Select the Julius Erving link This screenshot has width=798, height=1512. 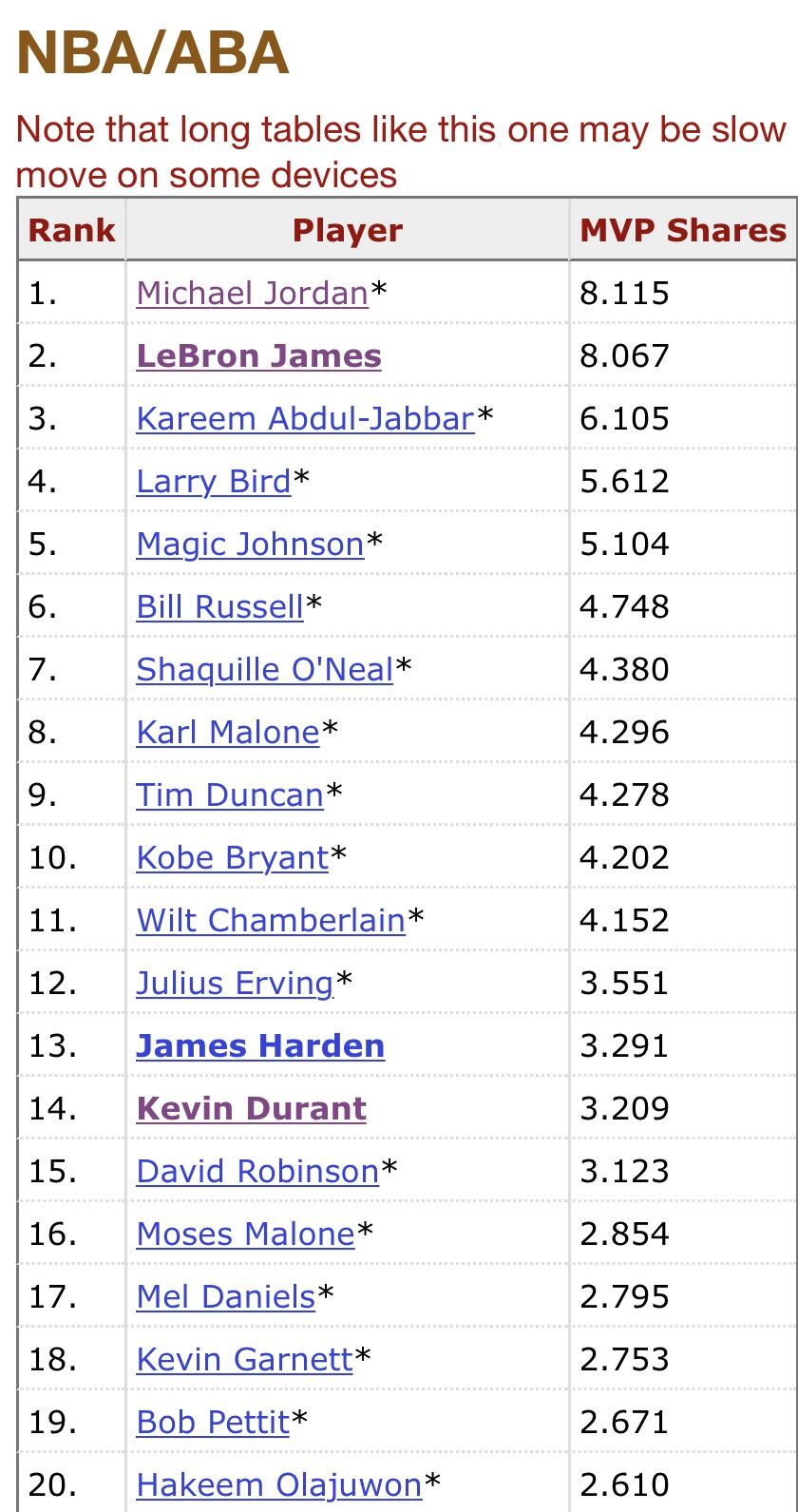pyautogui.click(x=235, y=983)
